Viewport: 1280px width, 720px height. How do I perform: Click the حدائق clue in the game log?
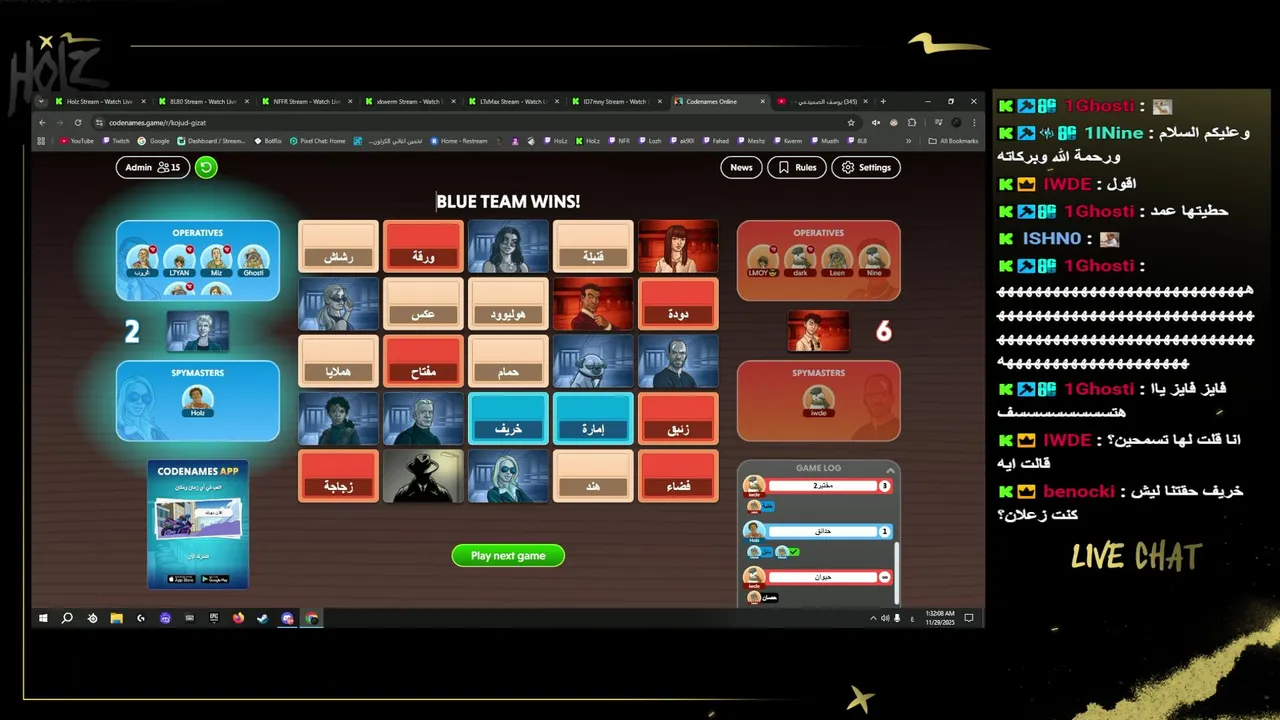[x=822, y=531]
